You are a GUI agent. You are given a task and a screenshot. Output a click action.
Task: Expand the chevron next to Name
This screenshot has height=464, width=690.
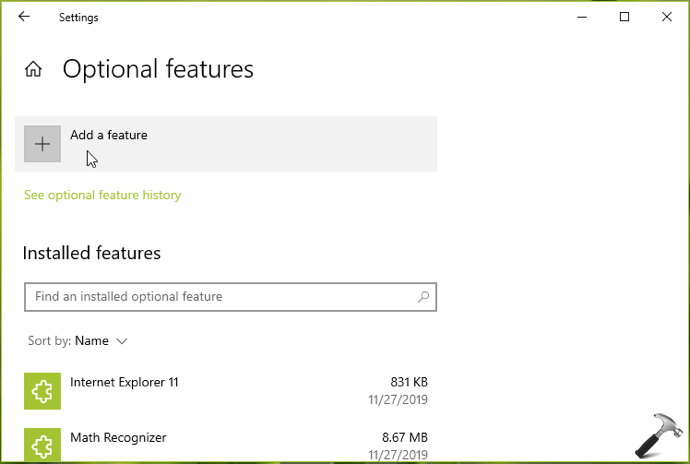[x=121, y=341]
